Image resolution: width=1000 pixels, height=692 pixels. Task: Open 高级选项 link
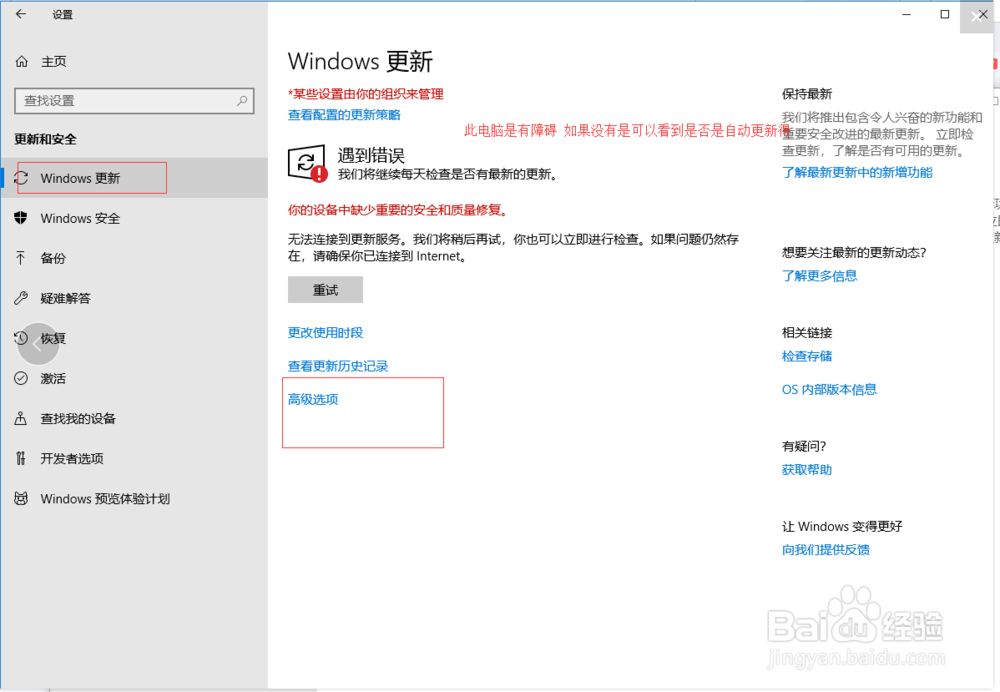[313, 399]
